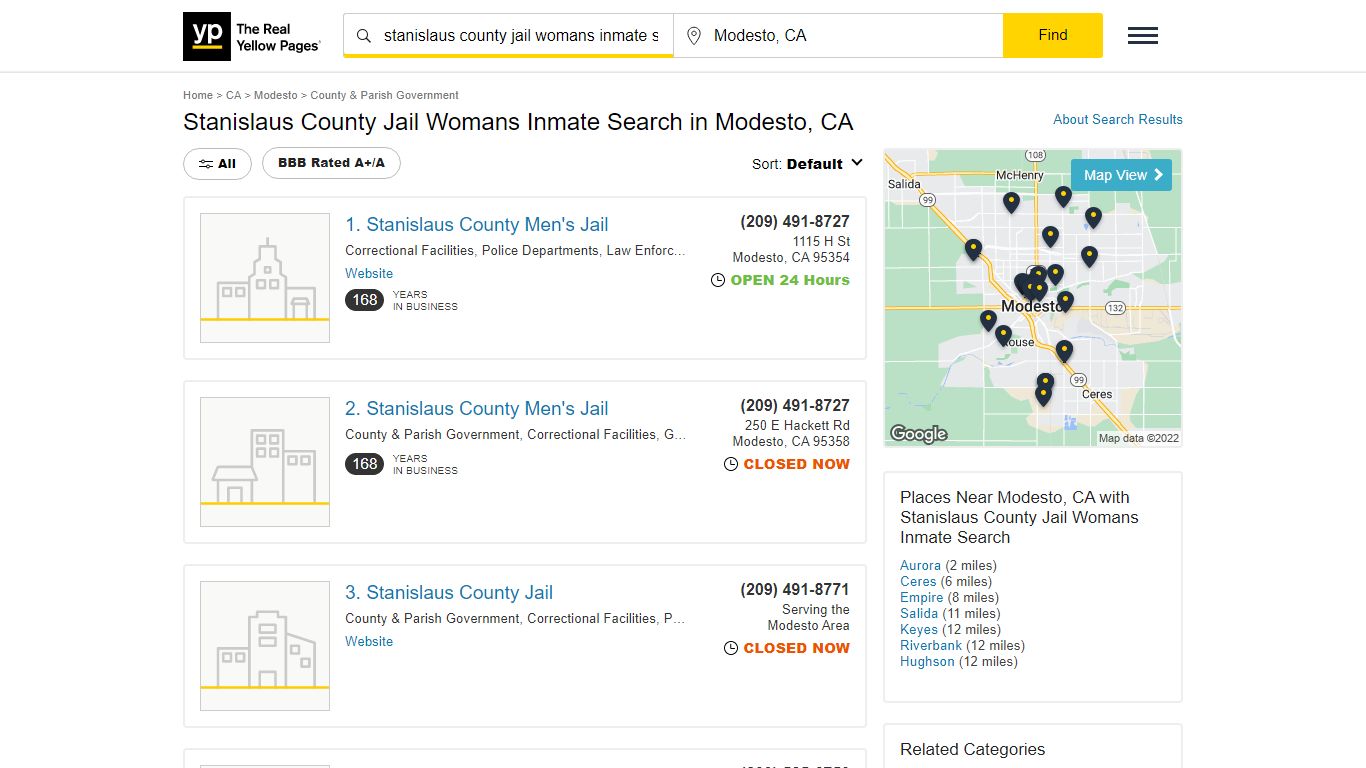Click phone number on the 1115 H St listing
Screen dimensions: 1366x768
795,222
